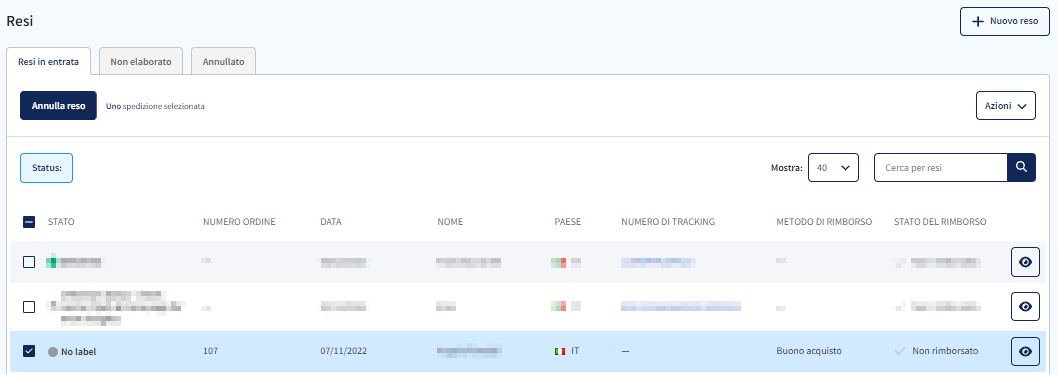The width and height of the screenshot is (1058, 374).
Task: Sort by the Numero ordine column header
Action: click(x=240, y=221)
